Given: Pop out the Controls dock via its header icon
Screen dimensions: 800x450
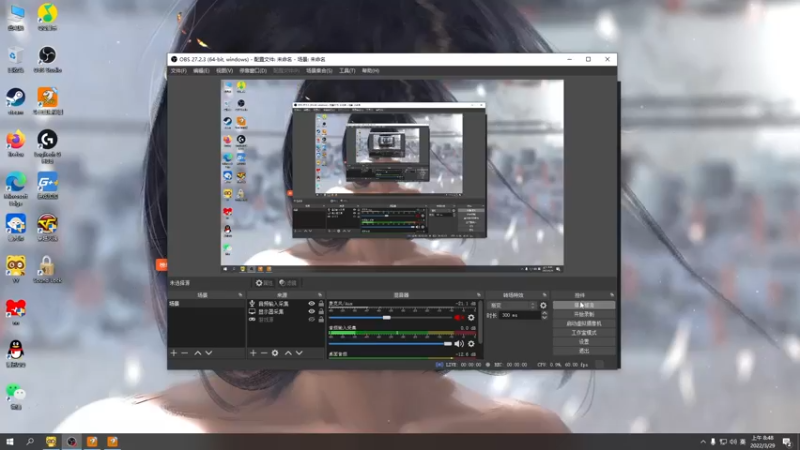Looking at the screenshot, I should pos(612,295).
